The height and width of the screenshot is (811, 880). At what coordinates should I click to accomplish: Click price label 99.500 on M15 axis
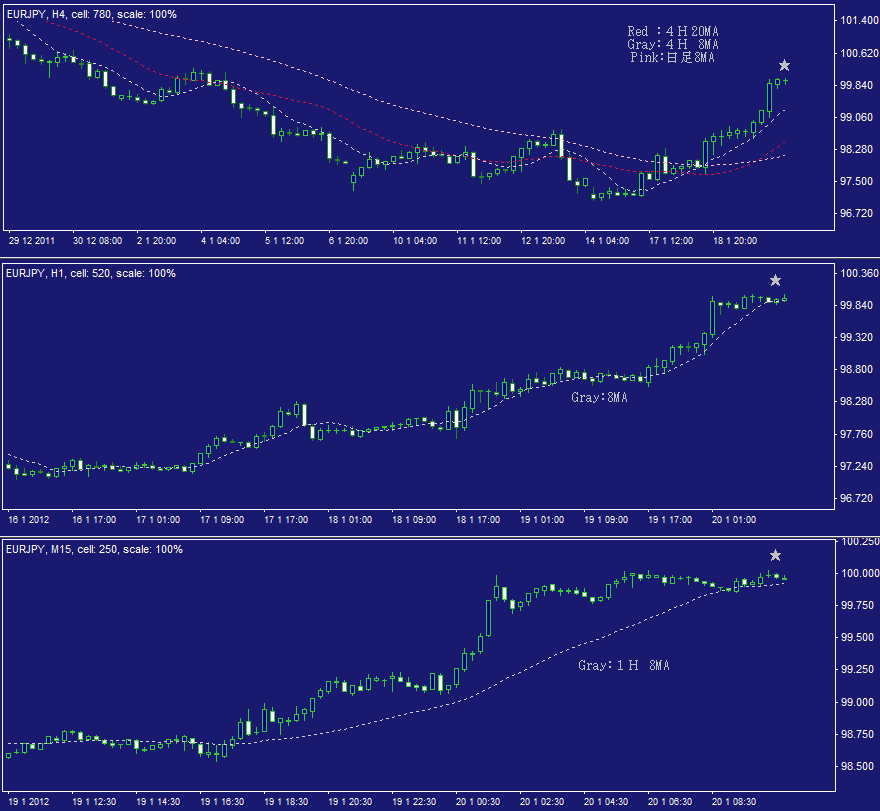pyautogui.click(x=857, y=638)
